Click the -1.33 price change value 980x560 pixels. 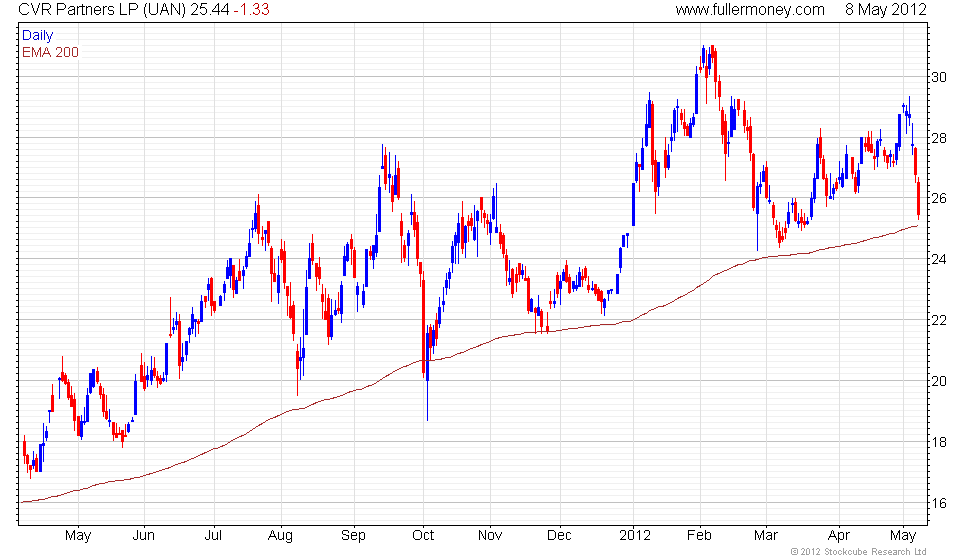pyautogui.click(x=251, y=10)
